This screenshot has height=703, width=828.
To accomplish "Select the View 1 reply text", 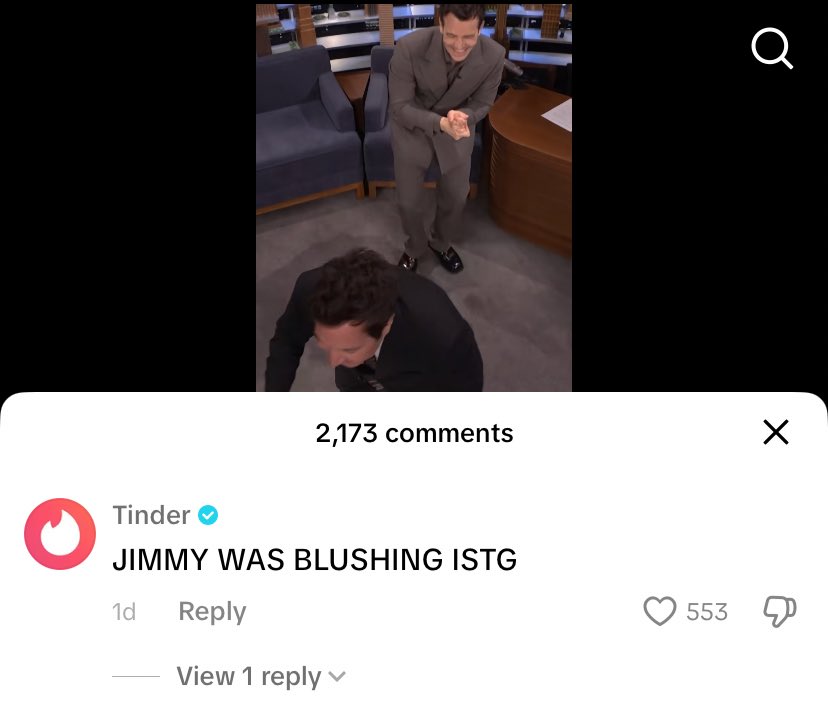I will tap(249, 676).
